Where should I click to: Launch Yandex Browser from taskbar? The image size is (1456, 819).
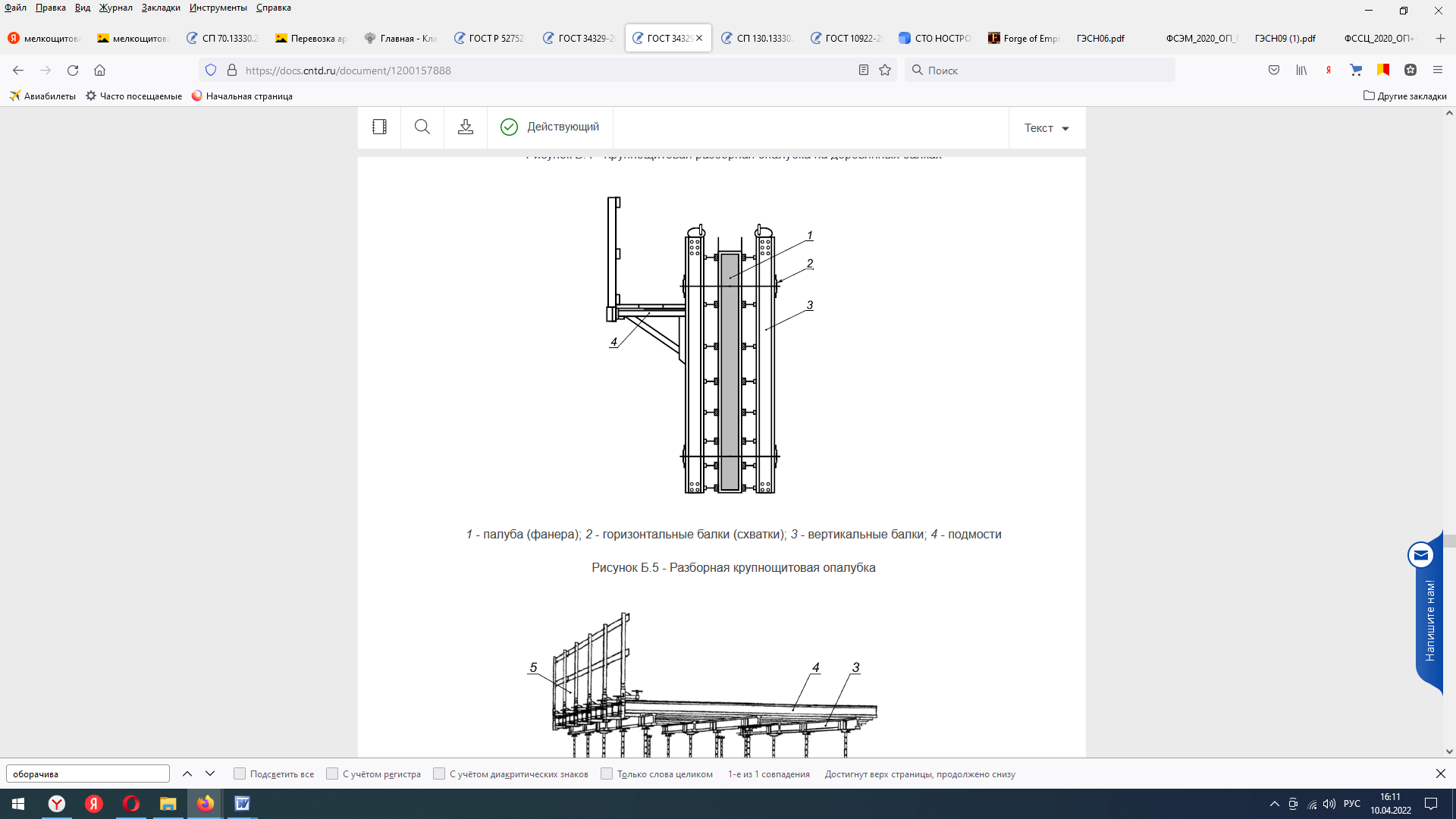(x=57, y=804)
